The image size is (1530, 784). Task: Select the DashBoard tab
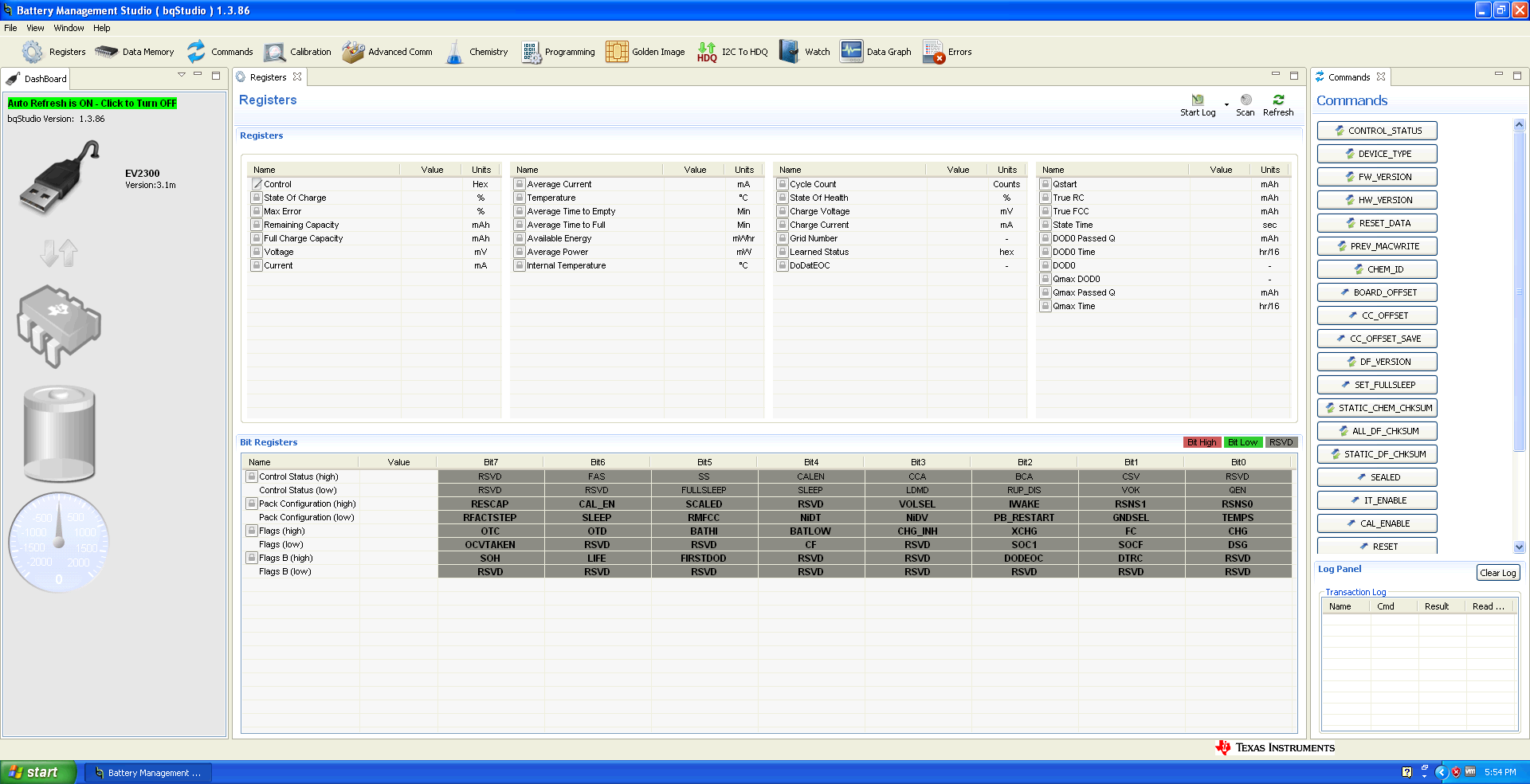tap(37, 79)
